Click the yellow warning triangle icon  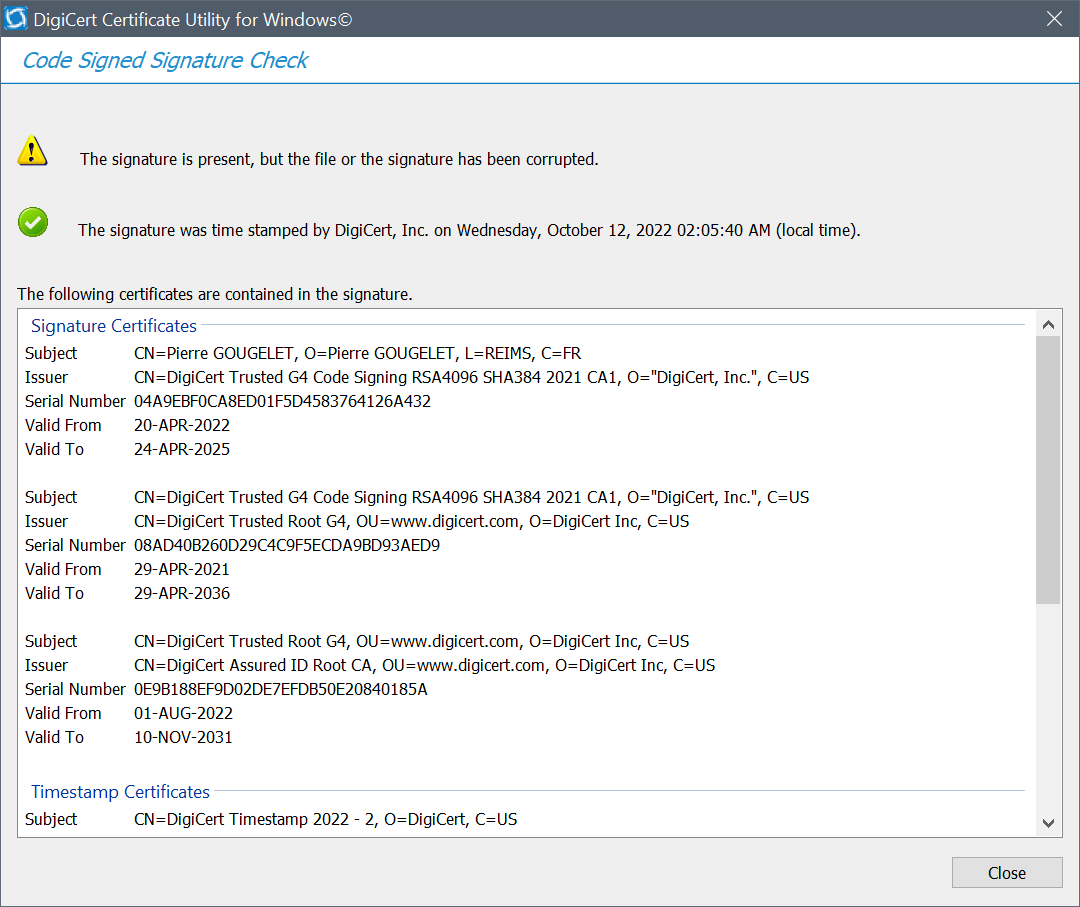pos(33,151)
